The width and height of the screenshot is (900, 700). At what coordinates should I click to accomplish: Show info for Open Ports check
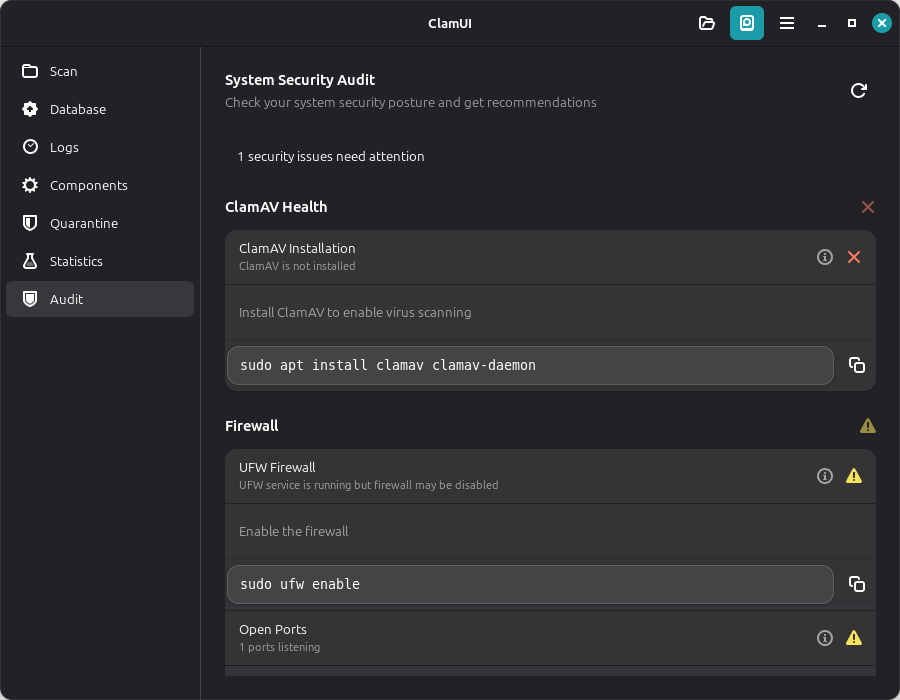coord(824,637)
